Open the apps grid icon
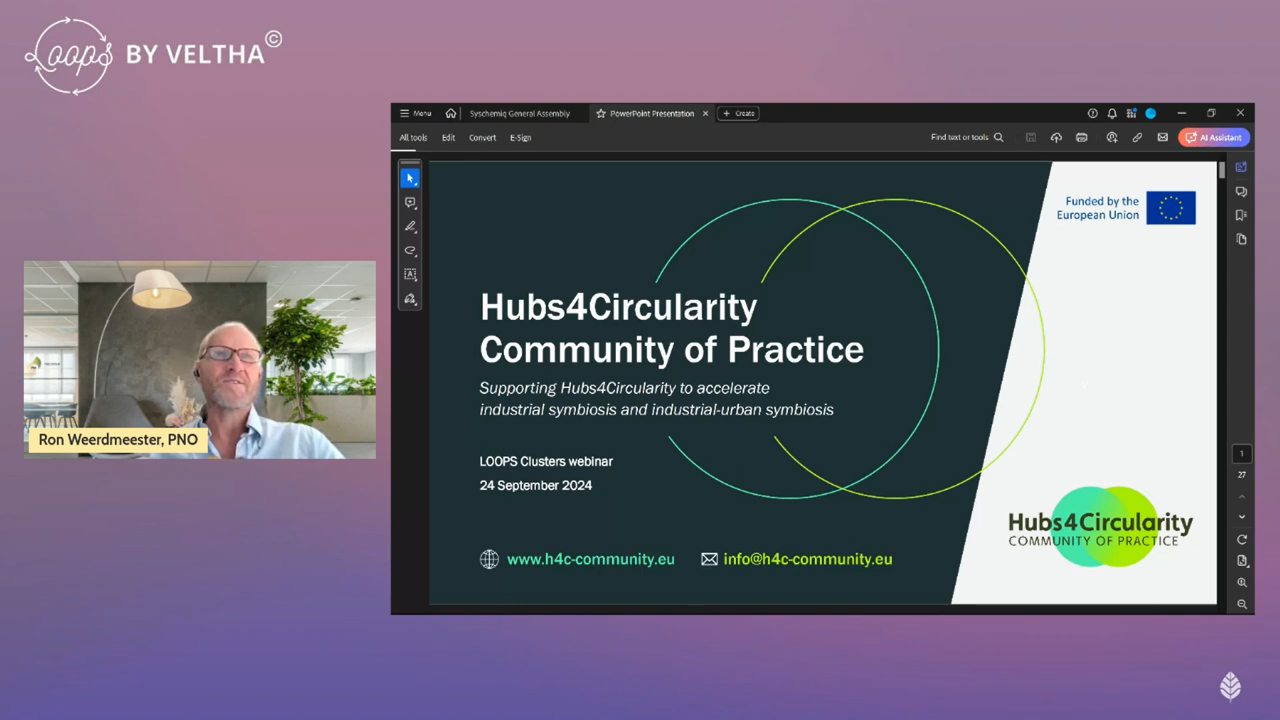1280x720 pixels. 1131,113
